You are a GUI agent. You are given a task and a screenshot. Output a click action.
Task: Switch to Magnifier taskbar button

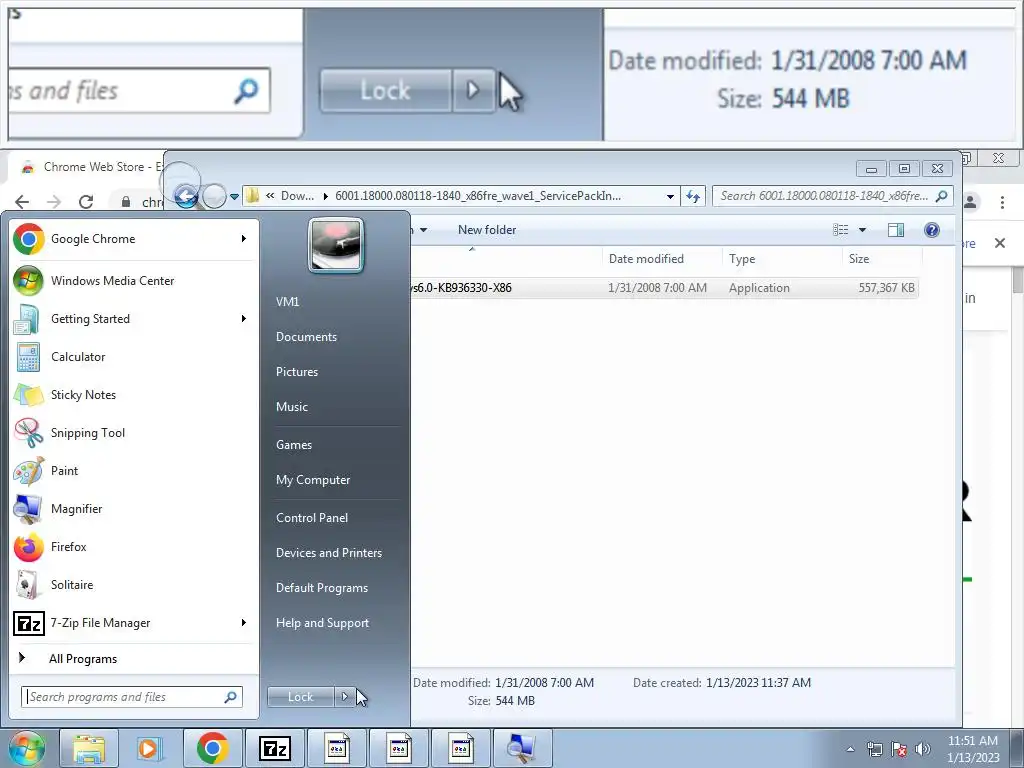(x=522, y=748)
